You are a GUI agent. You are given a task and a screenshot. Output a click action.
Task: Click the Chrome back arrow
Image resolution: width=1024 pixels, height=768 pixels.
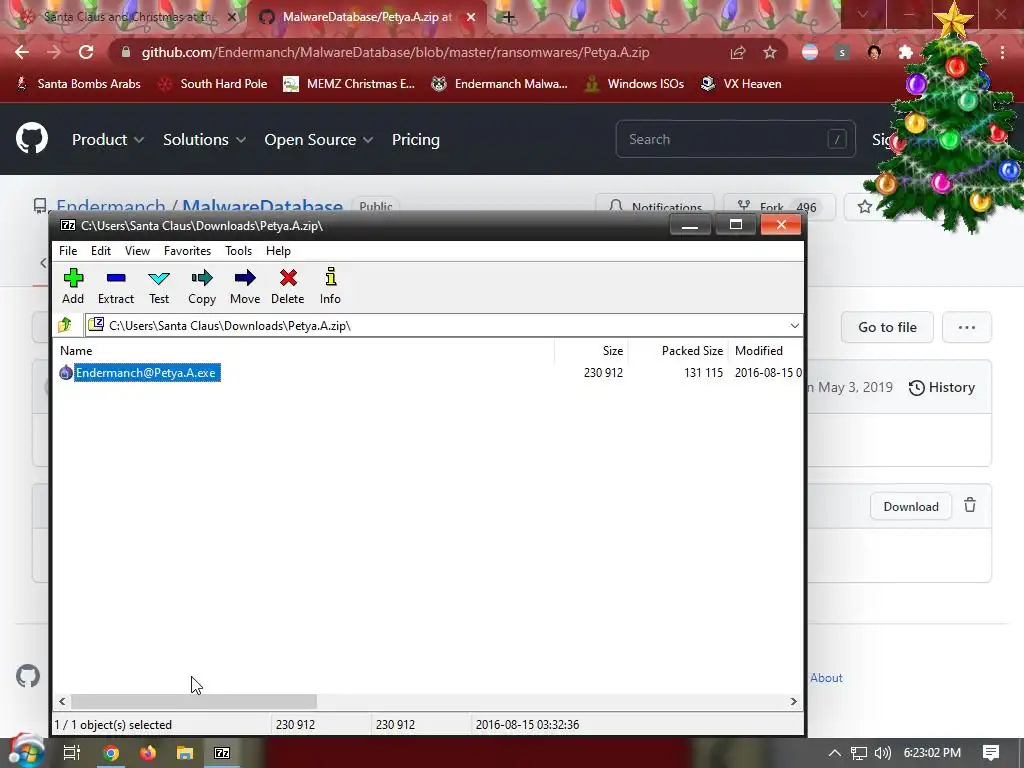point(22,52)
